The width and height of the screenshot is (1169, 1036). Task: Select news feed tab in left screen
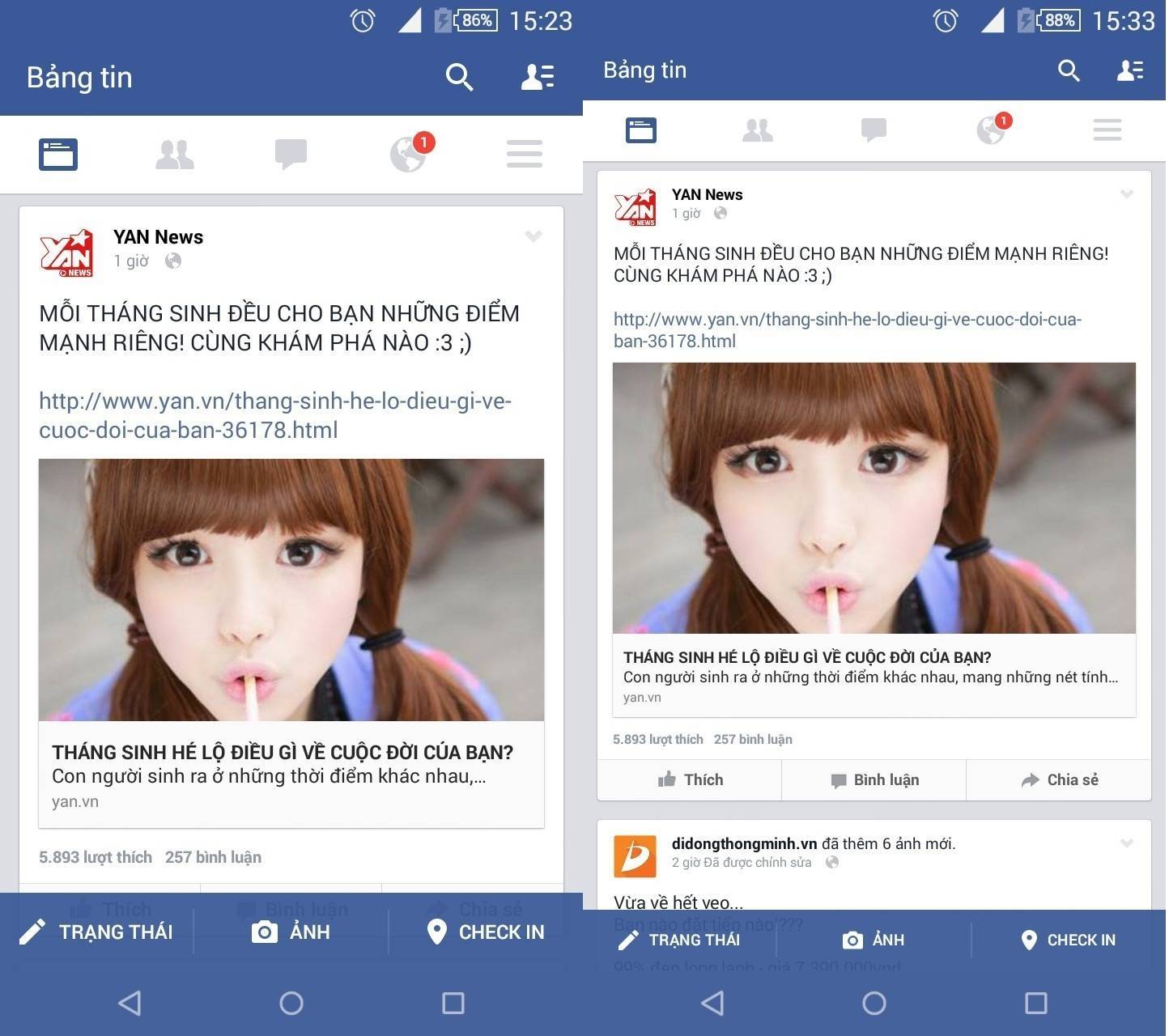(58, 155)
